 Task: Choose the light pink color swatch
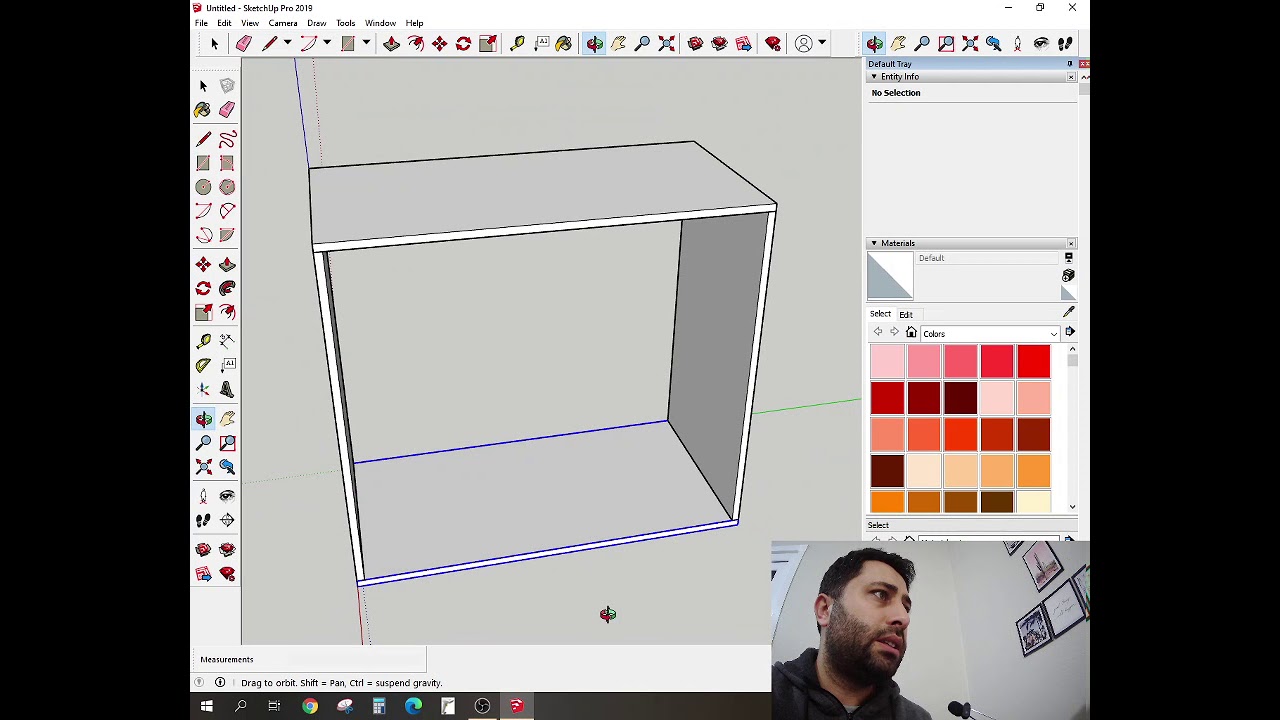click(887, 361)
